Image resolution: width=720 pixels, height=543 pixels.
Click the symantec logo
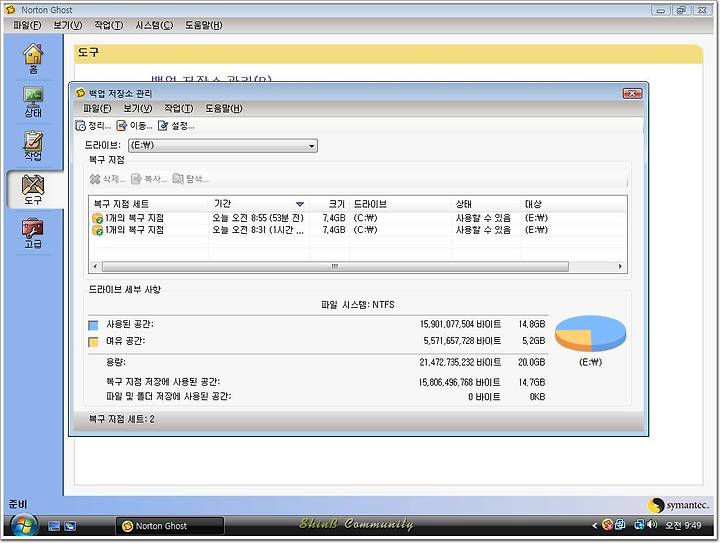click(678, 505)
